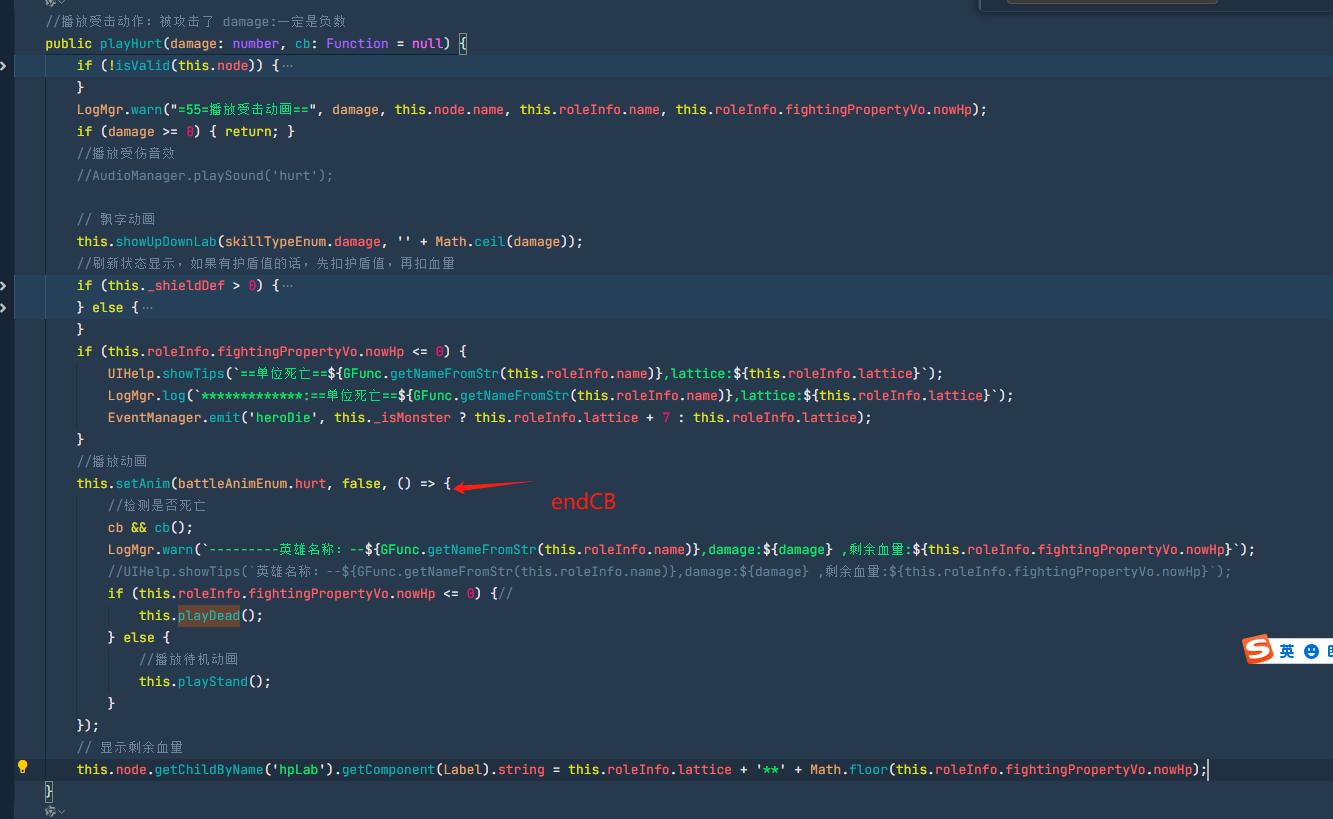Click the '//播放受伤音效' comment
1333x819 pixels.
(126, 154)
